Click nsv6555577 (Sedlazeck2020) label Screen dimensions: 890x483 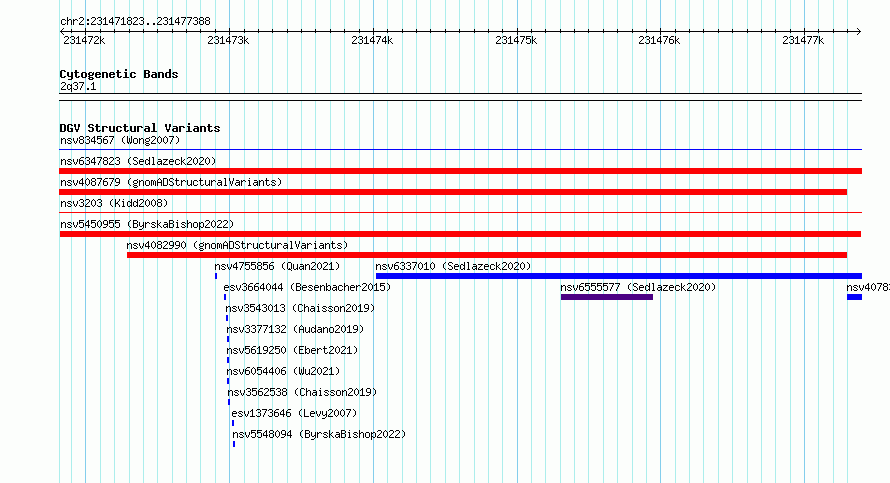coord(638,287)
